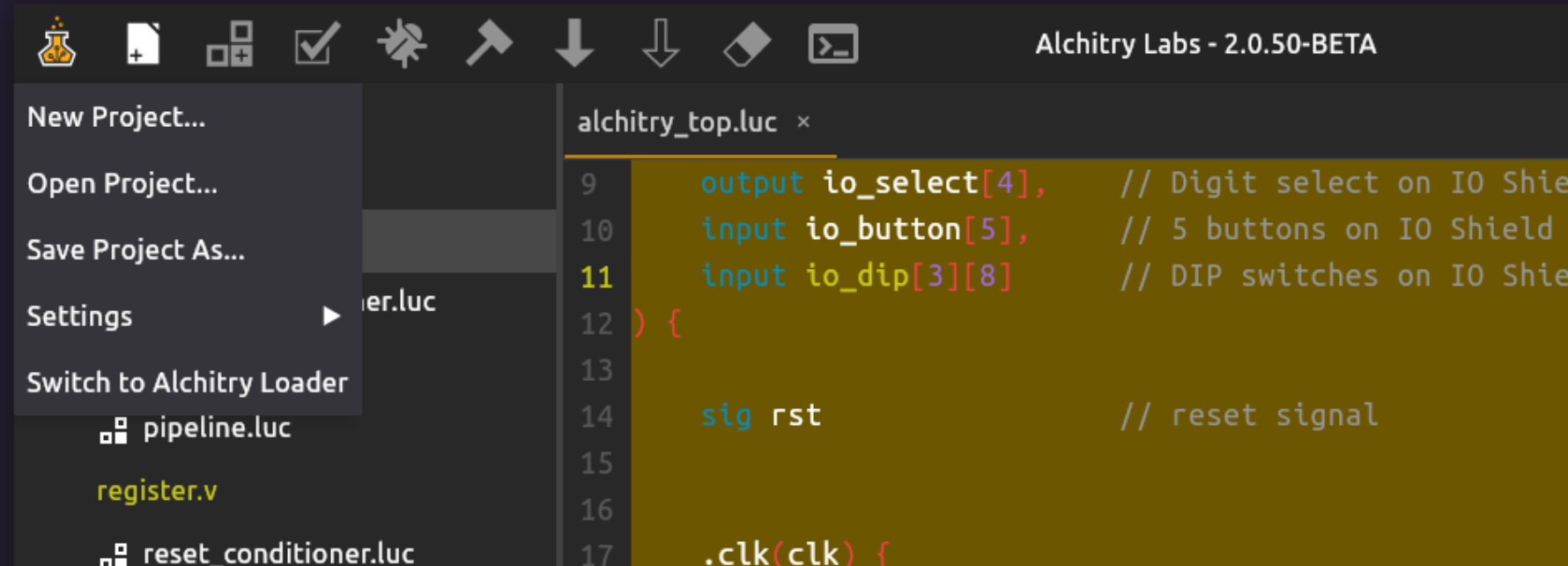Click the debug bug icon
Screen dimensions: 1568x566
click(x=402, y=43)
